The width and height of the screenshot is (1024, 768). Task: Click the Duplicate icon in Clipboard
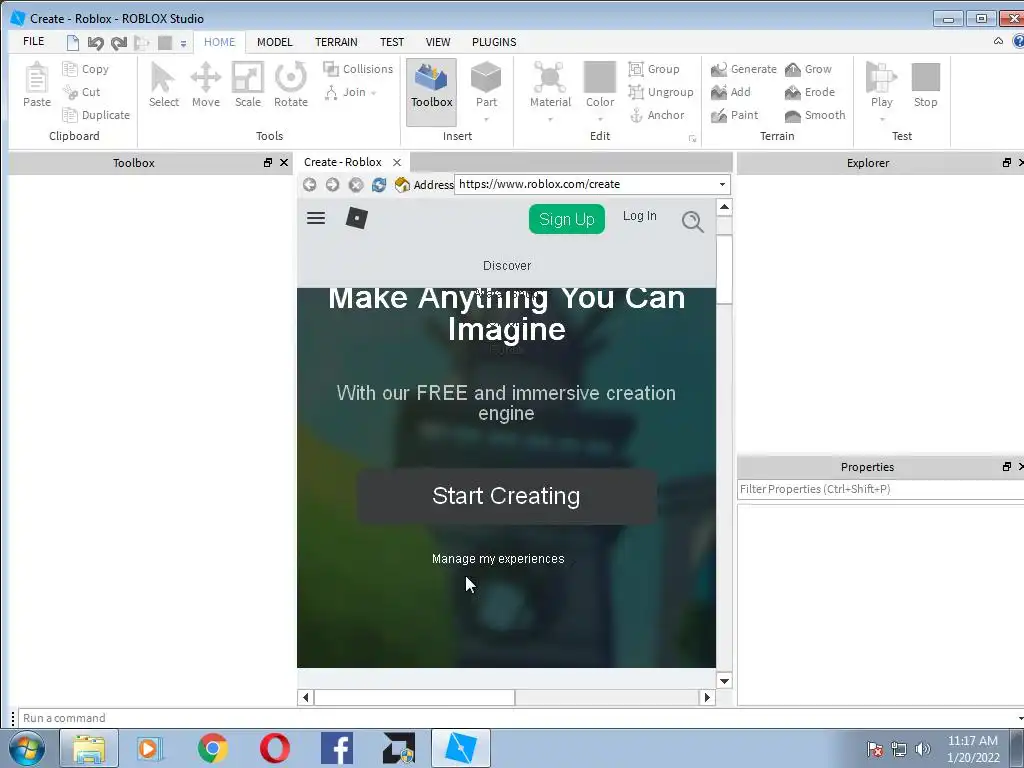point(70,115)
